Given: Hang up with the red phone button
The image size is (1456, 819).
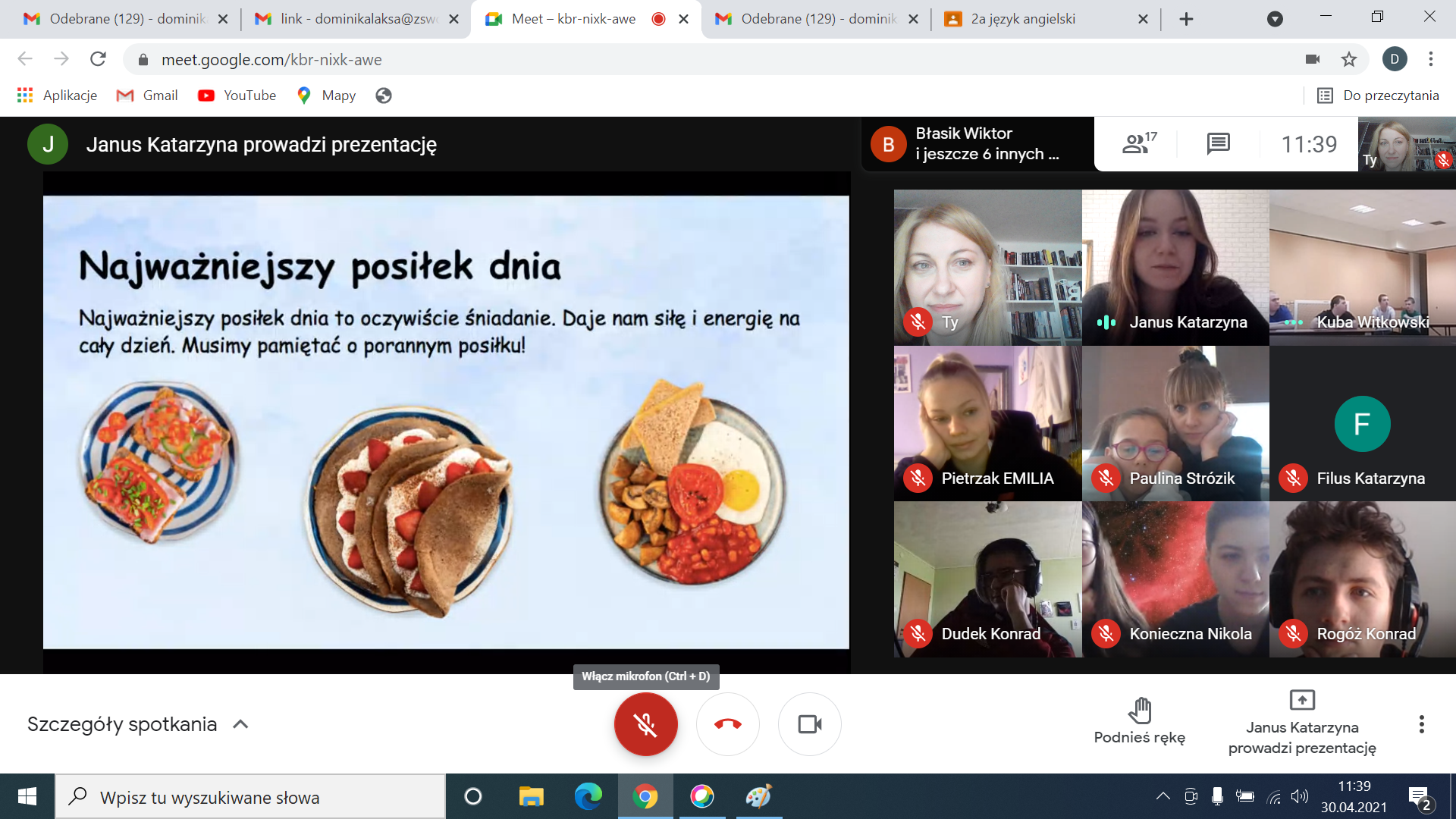Looking at the screenshot, I should (728, 724).
